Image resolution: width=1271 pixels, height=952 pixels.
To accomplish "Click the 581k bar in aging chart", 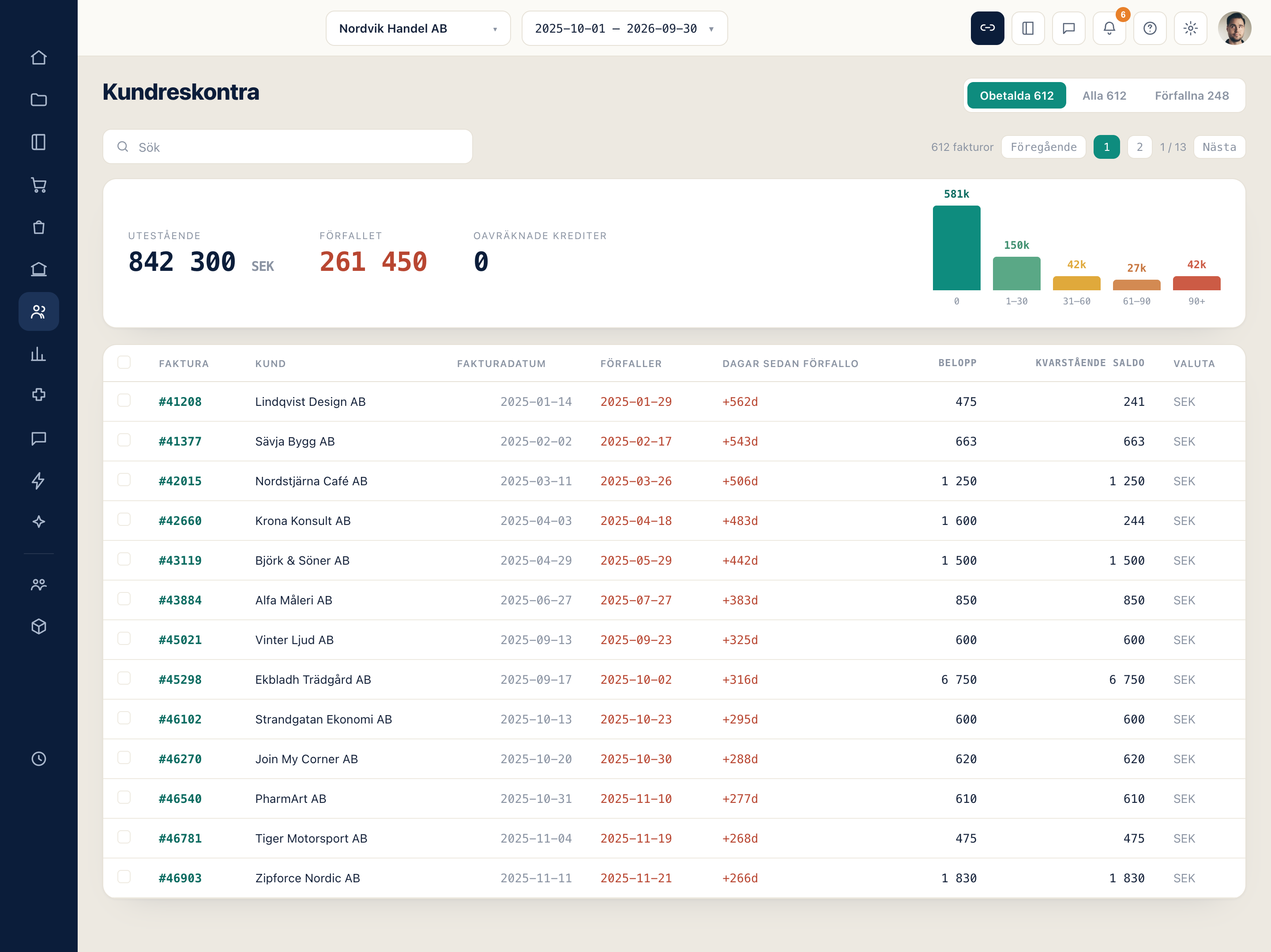I will [x=956, y=247].
